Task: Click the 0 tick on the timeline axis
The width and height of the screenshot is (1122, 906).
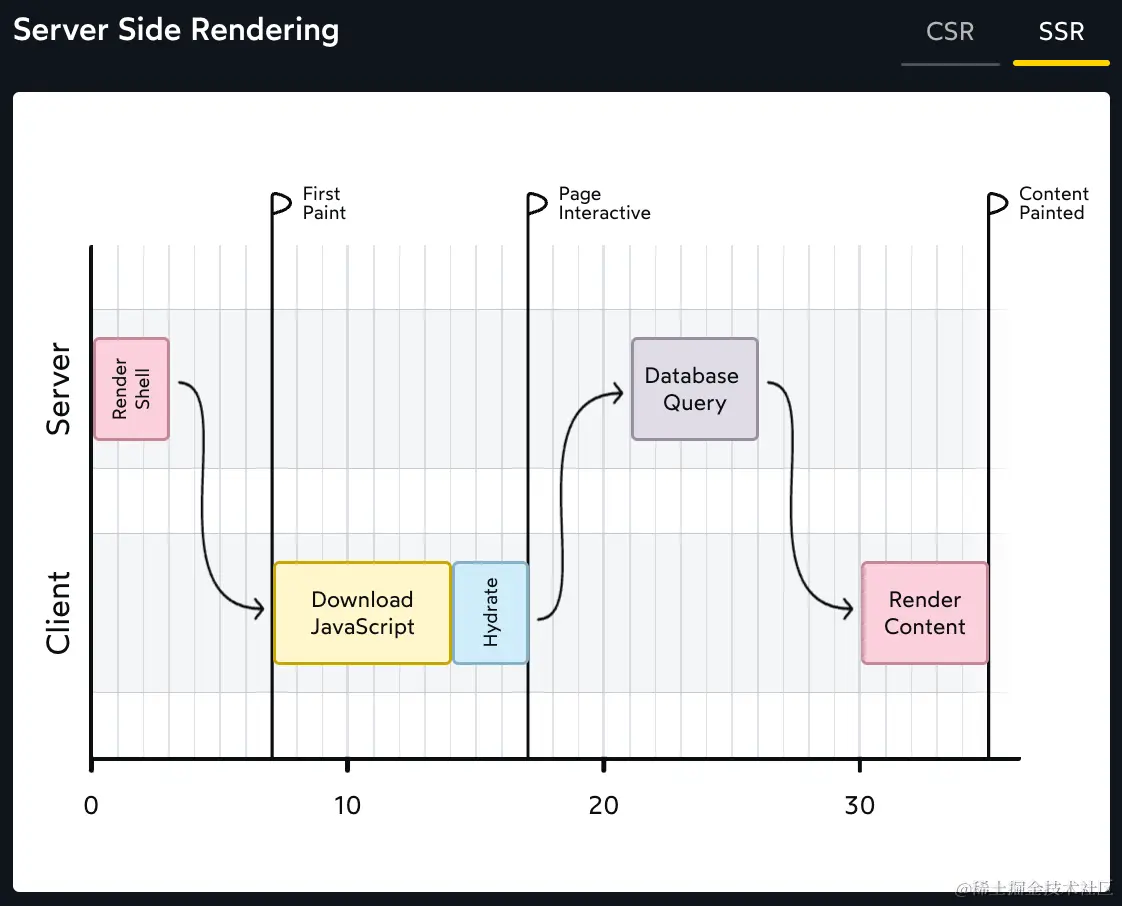Action: [91, 805]
